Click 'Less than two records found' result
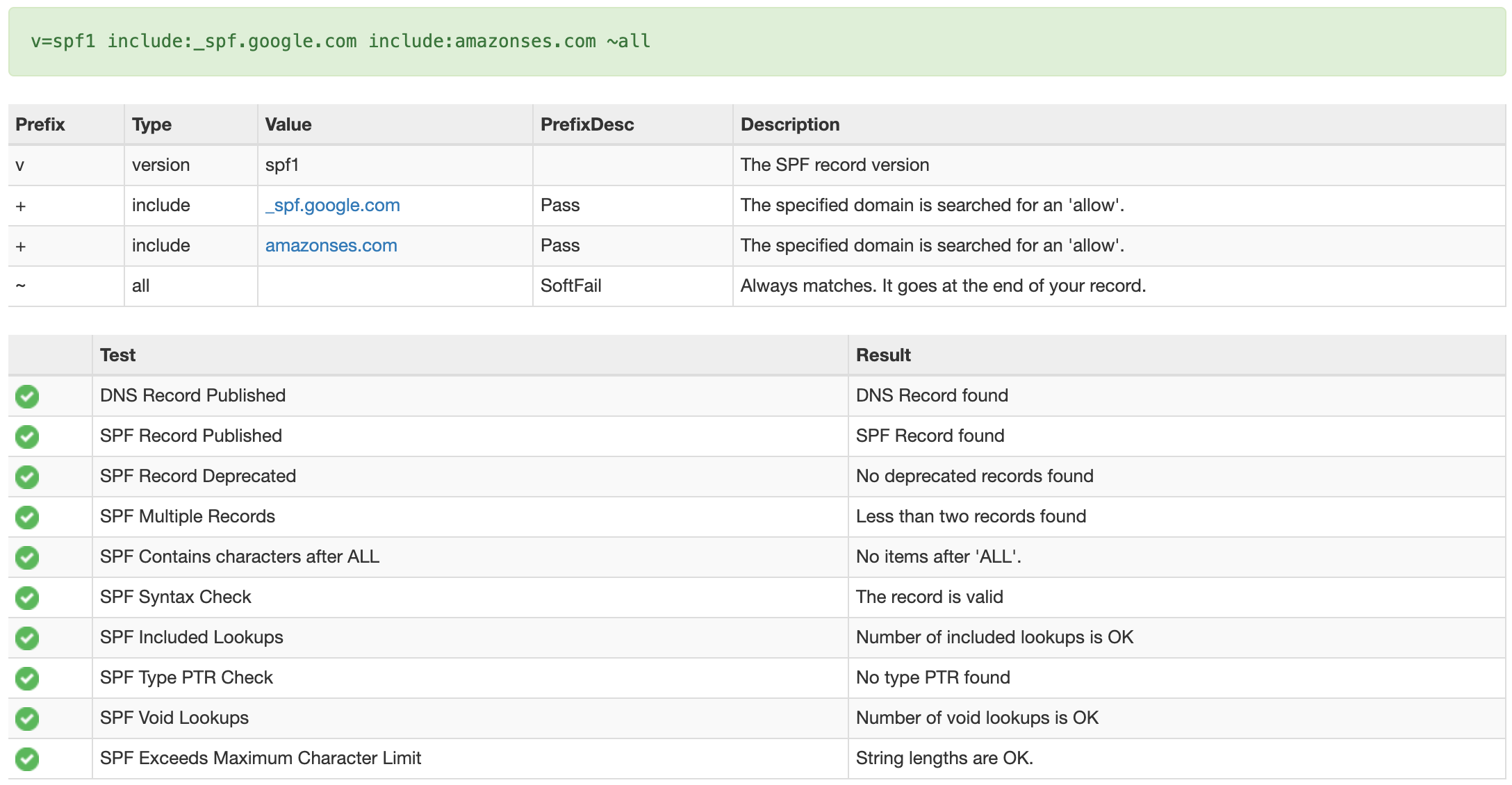The width and height of the screenshot is (1512, 785). (971, 516)
